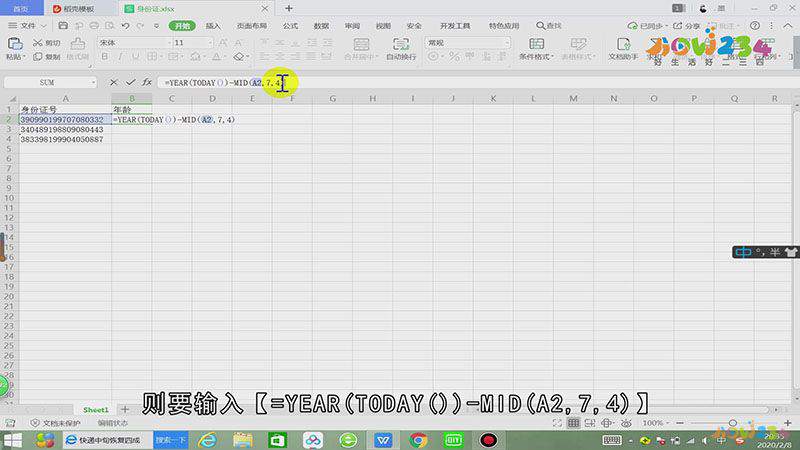The width and height of the screenshot is (800, 450).
Task: Expand the fill color dropdown
Action: pos(204,57)
